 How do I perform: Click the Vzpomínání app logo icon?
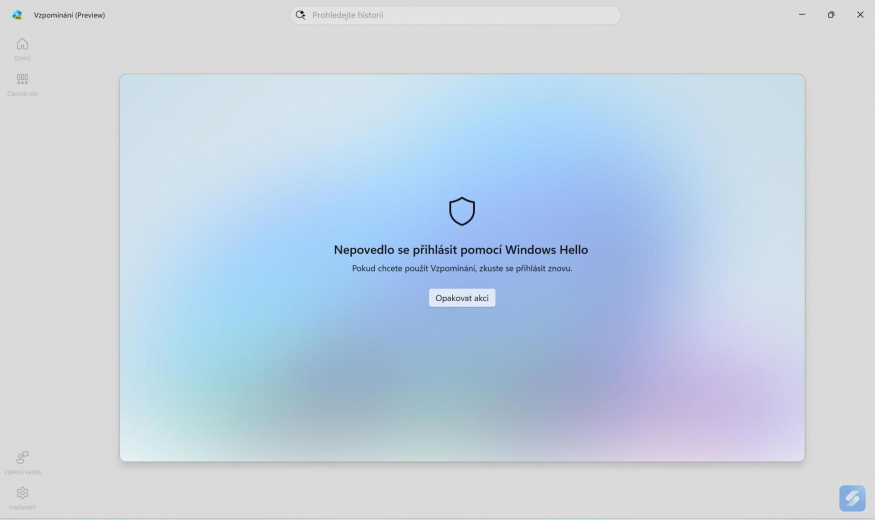17,15
